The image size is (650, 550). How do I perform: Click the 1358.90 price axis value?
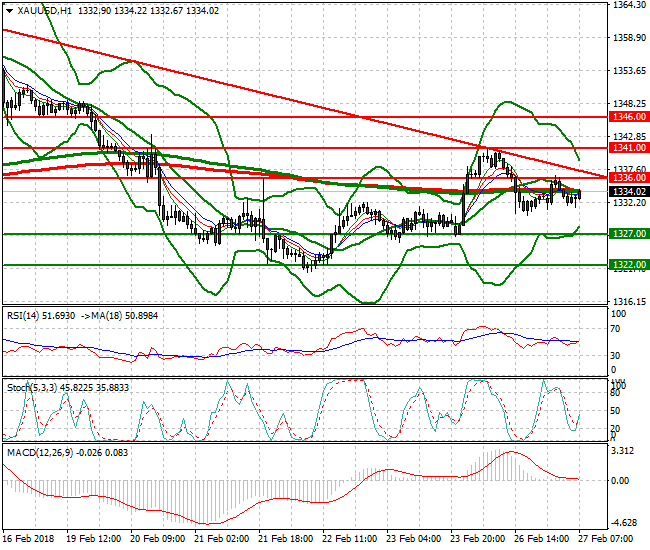(x=629, y=38)
